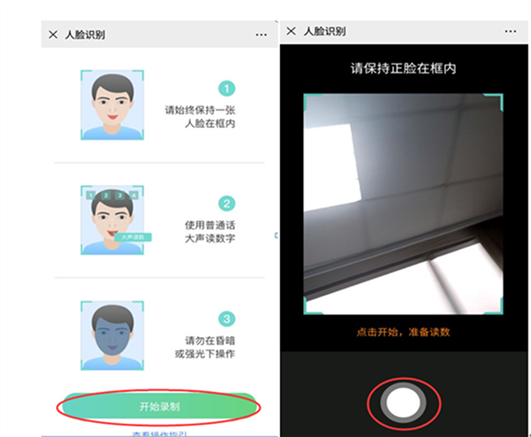
Task: Open the three-dot menu on the left page
Action: tap(261, 35)
